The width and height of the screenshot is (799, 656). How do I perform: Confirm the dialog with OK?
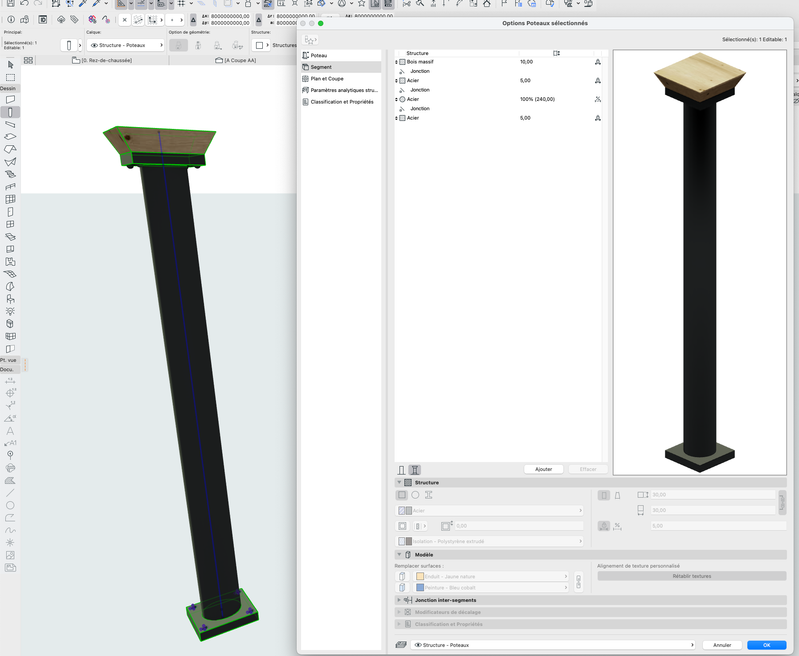coord(766,645)
